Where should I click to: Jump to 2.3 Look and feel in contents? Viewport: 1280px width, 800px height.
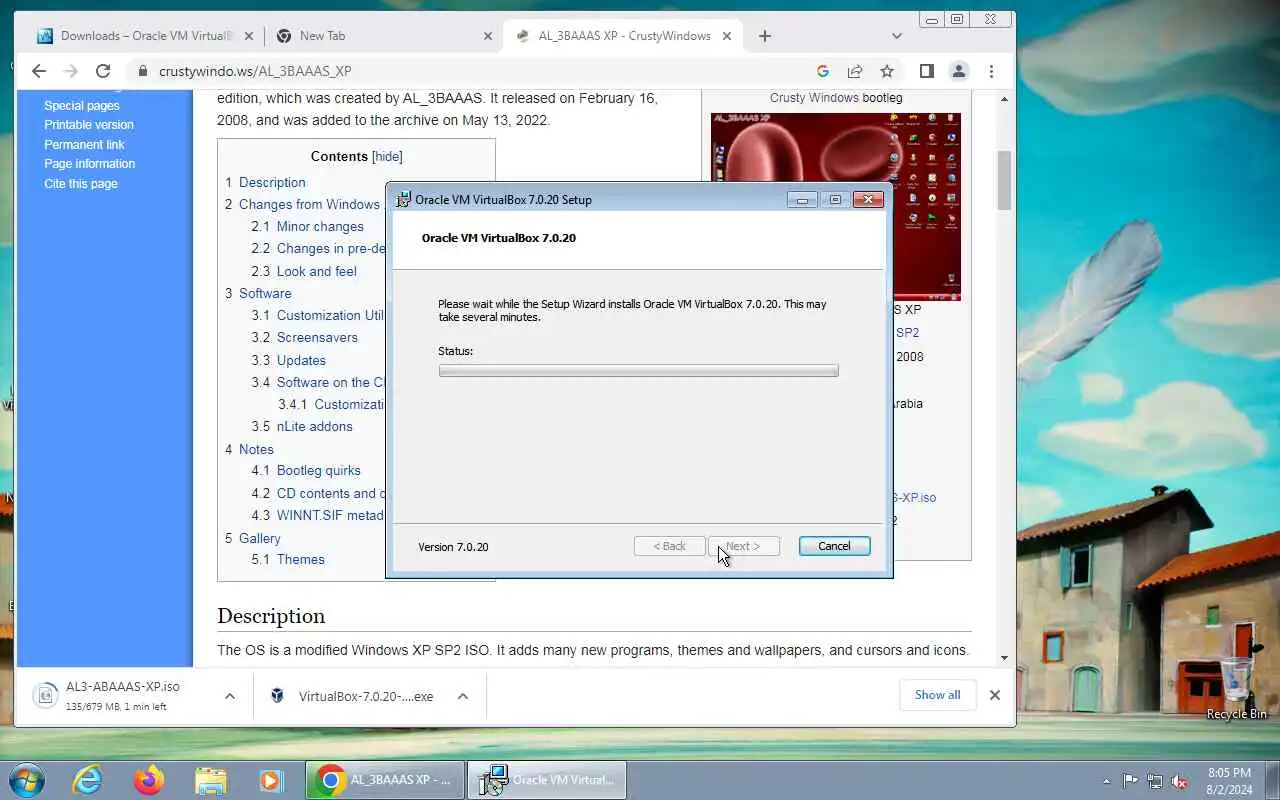304,271
